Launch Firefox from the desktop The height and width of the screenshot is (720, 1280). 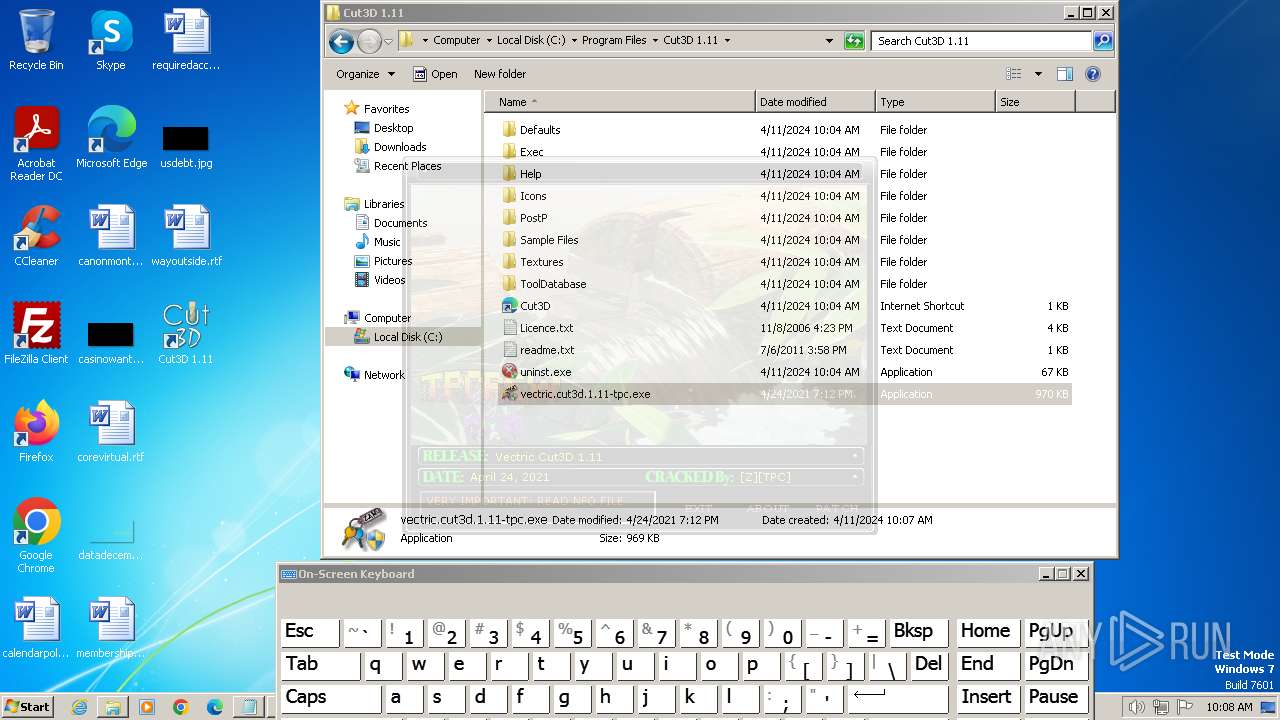36,432
